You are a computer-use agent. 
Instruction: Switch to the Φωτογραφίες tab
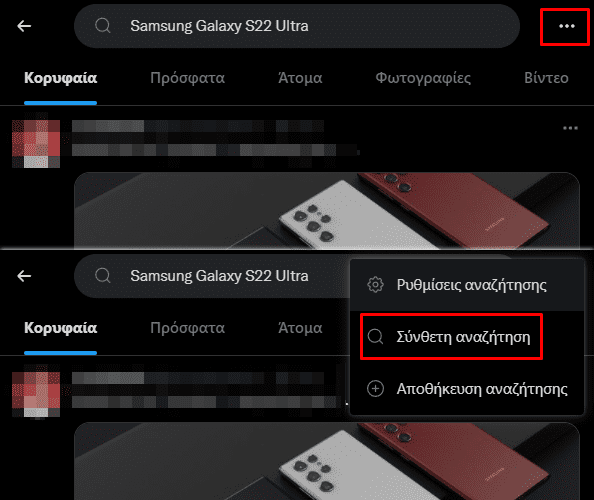(x=423, y=78)
